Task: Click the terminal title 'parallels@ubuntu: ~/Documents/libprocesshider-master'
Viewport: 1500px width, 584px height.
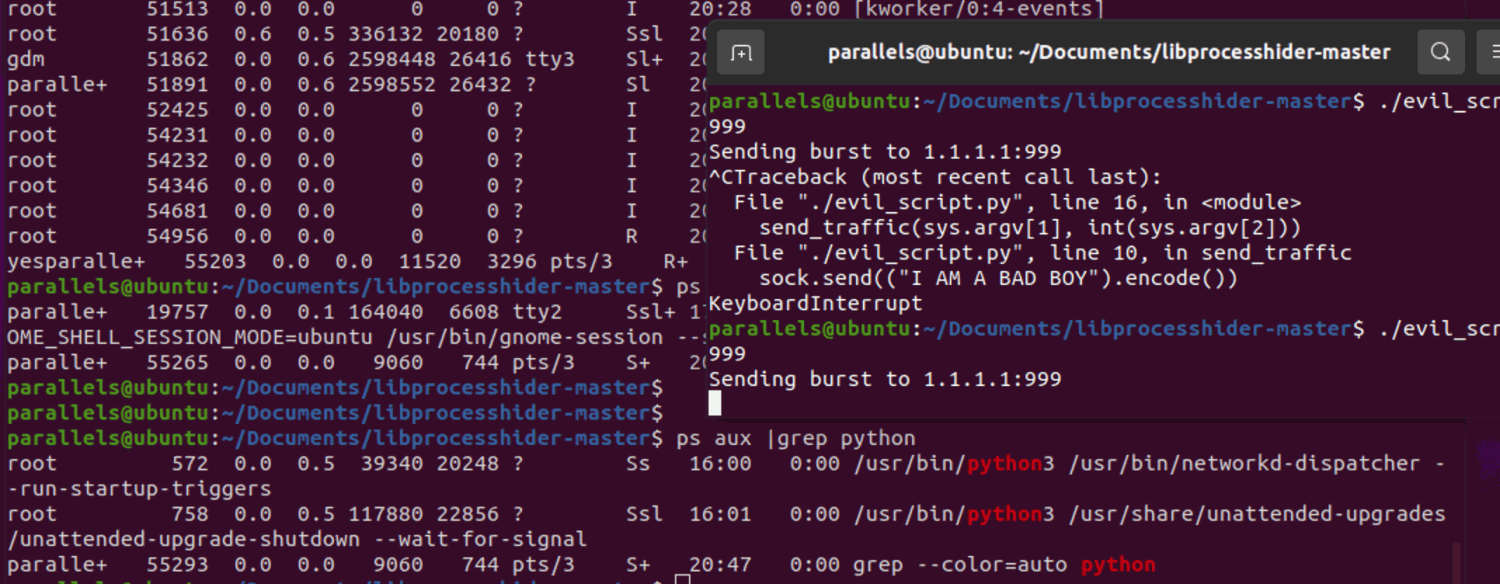Action: (x=1109, y=52)
